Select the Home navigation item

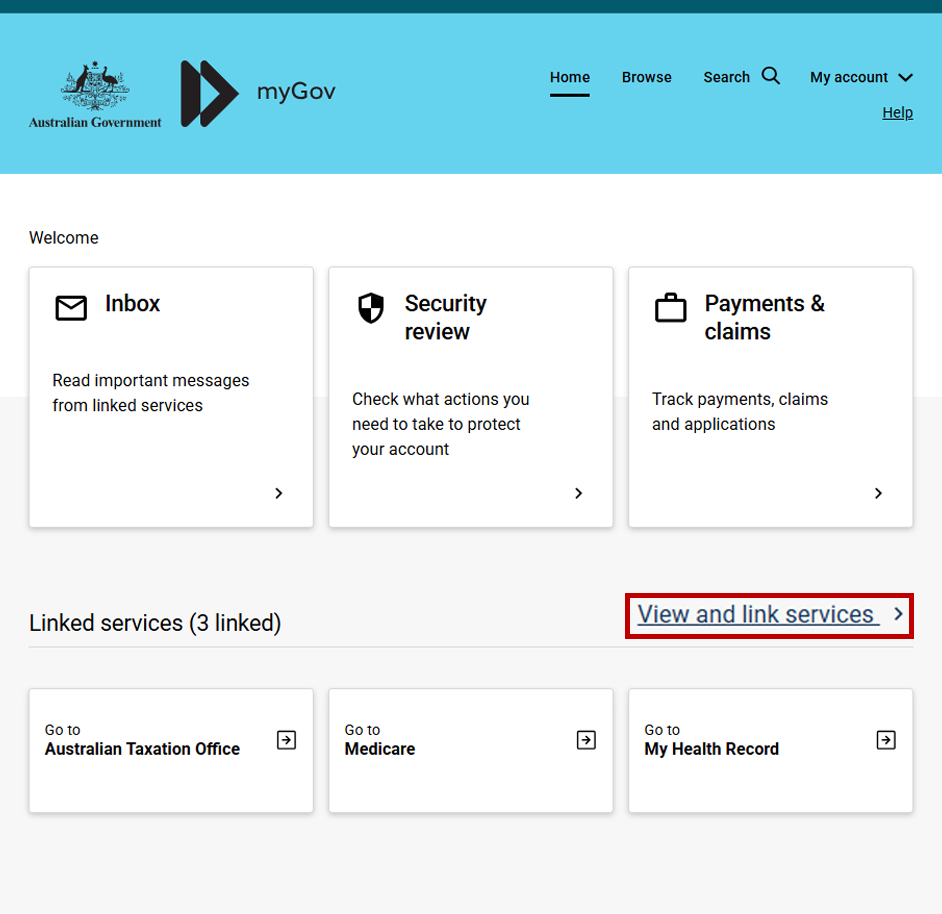[x=569, y=77]
